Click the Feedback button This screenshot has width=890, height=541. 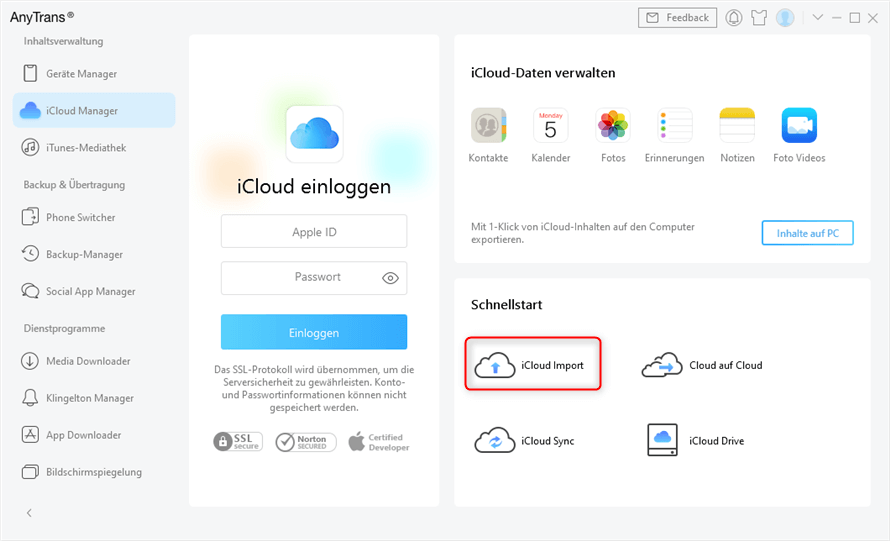(677, 18)
